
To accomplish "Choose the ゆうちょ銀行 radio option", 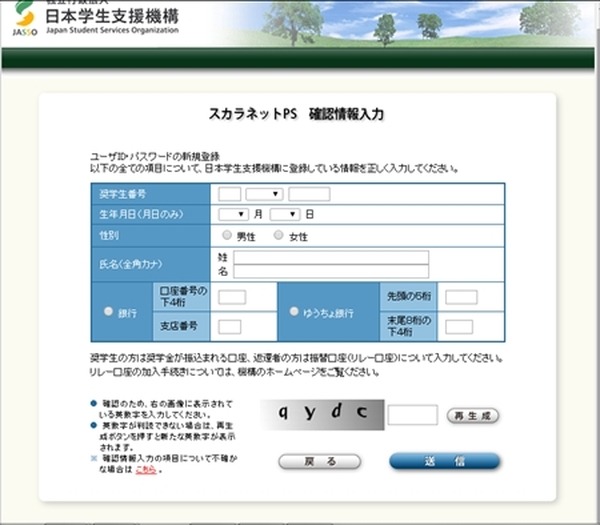I will [x=294, y=311].
